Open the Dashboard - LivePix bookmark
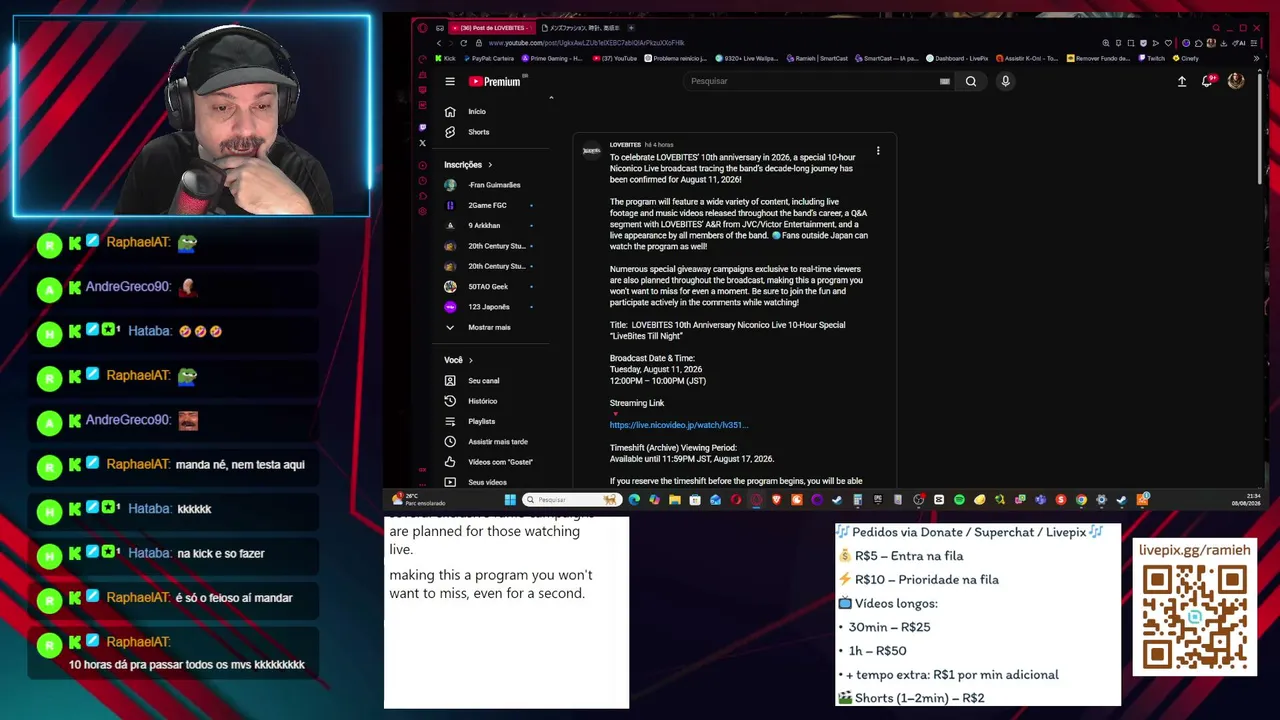The width and height of the screenshot is (1280, 720). (x=957, y=58)
